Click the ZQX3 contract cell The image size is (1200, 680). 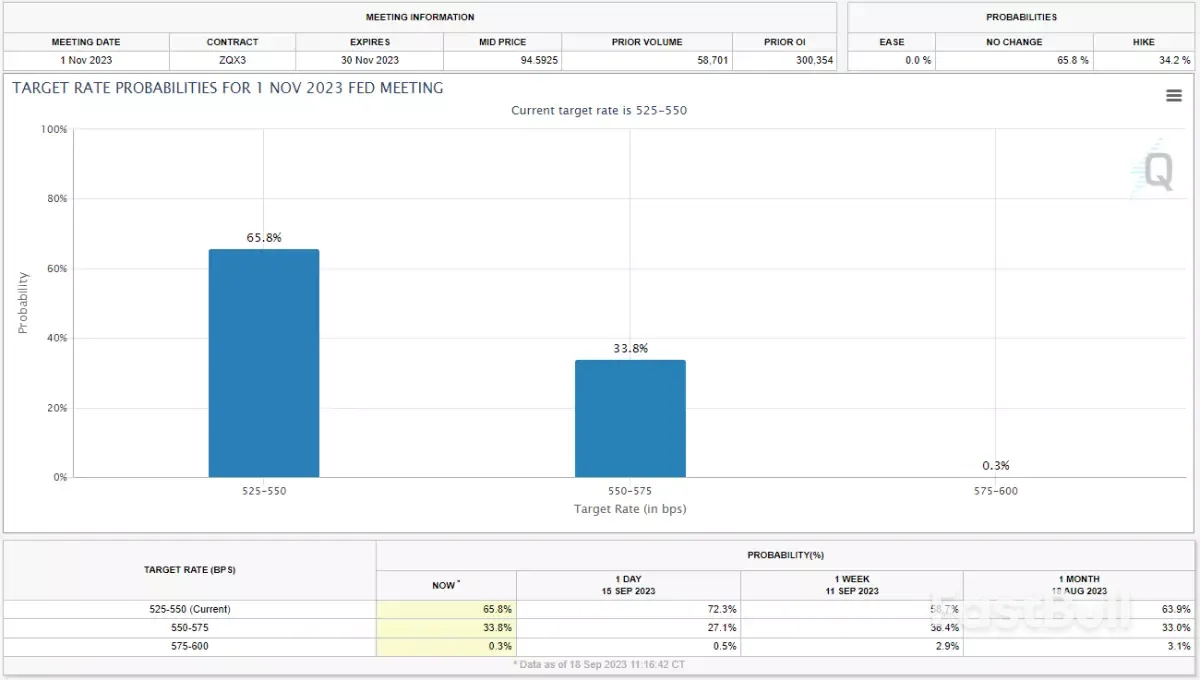point(232,60)
